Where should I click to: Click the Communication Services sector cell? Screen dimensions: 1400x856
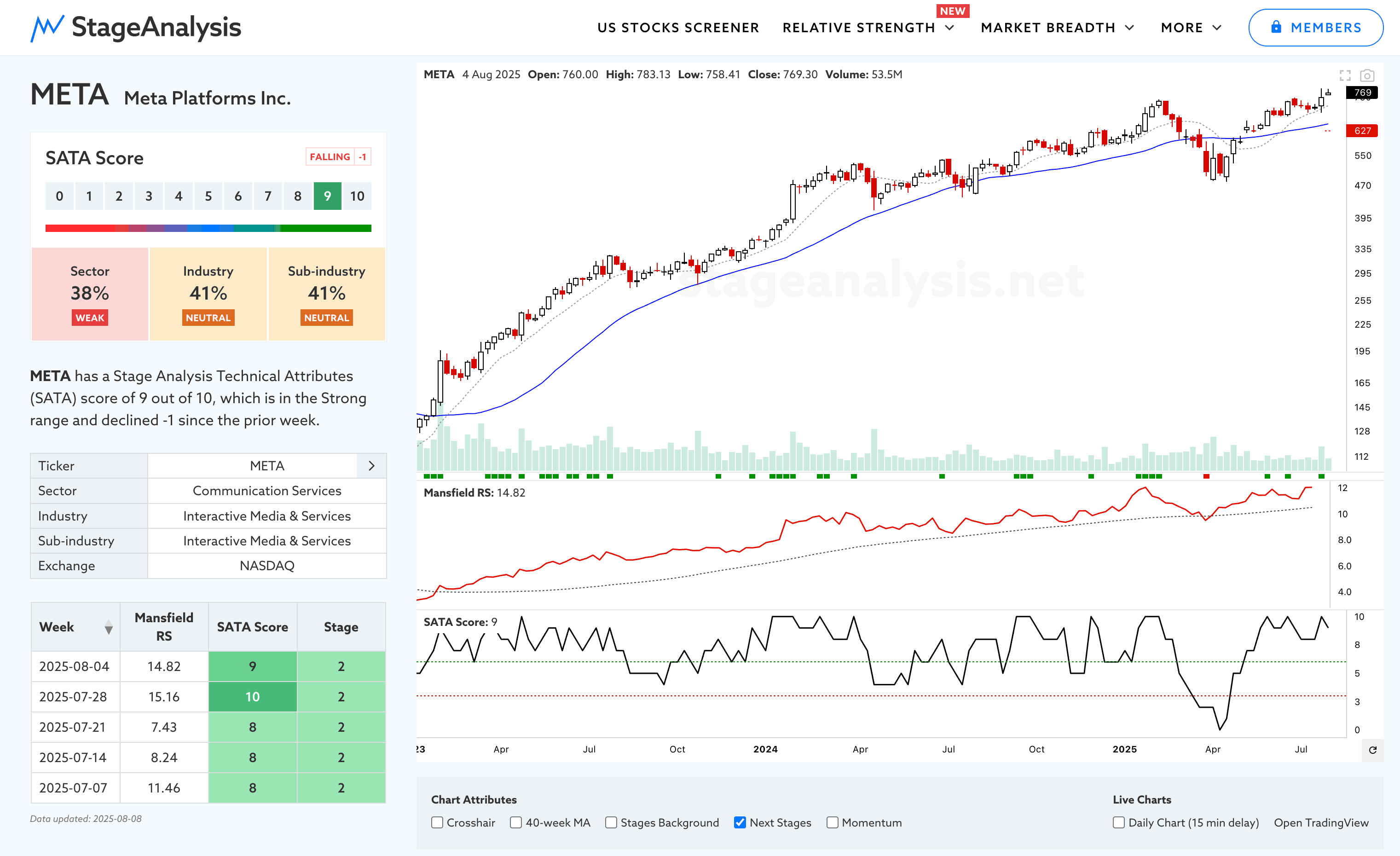click(x=267, y=491)
